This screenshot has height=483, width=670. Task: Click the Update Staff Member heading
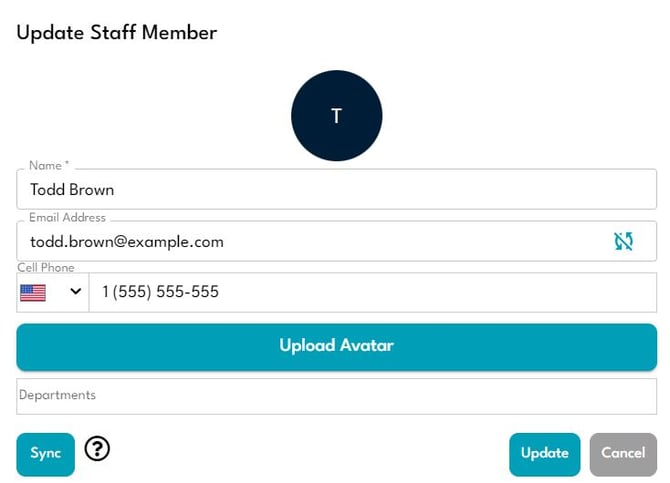tap(117, 32)
